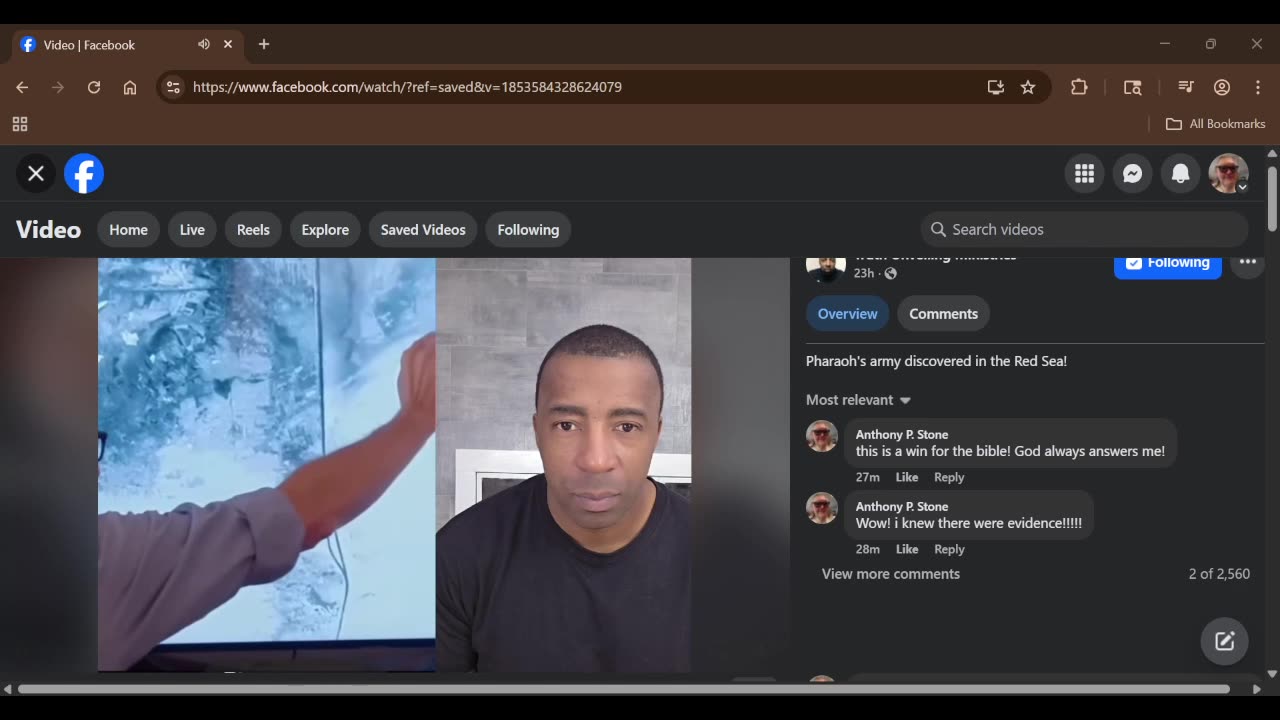Click the 'Pharaoh's army discovered in the Red Sea!' caption
This screenshot has height=720, width=1280.
[x=936, y=361]
